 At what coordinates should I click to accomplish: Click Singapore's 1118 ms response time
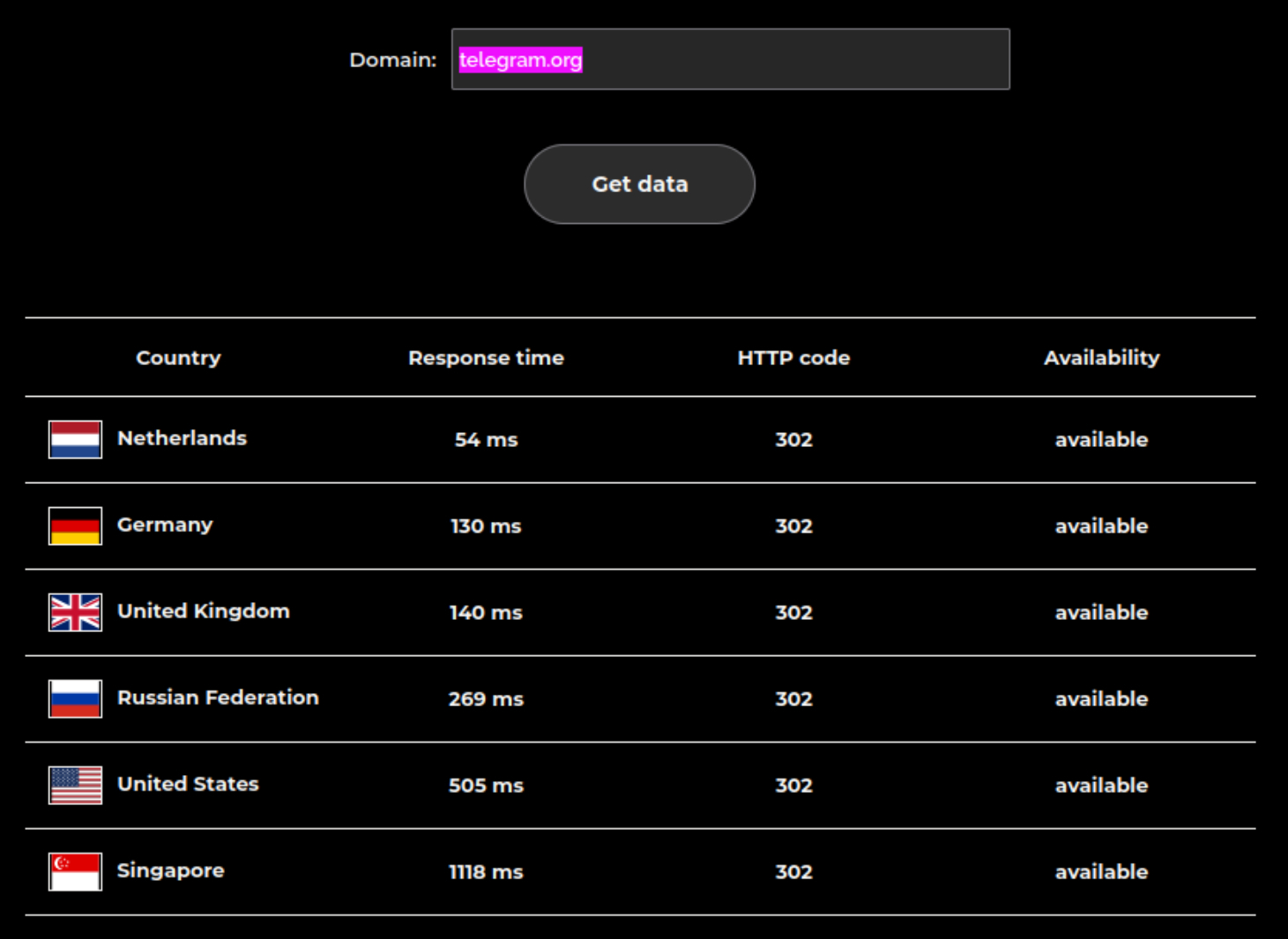(x=486, y=872)
